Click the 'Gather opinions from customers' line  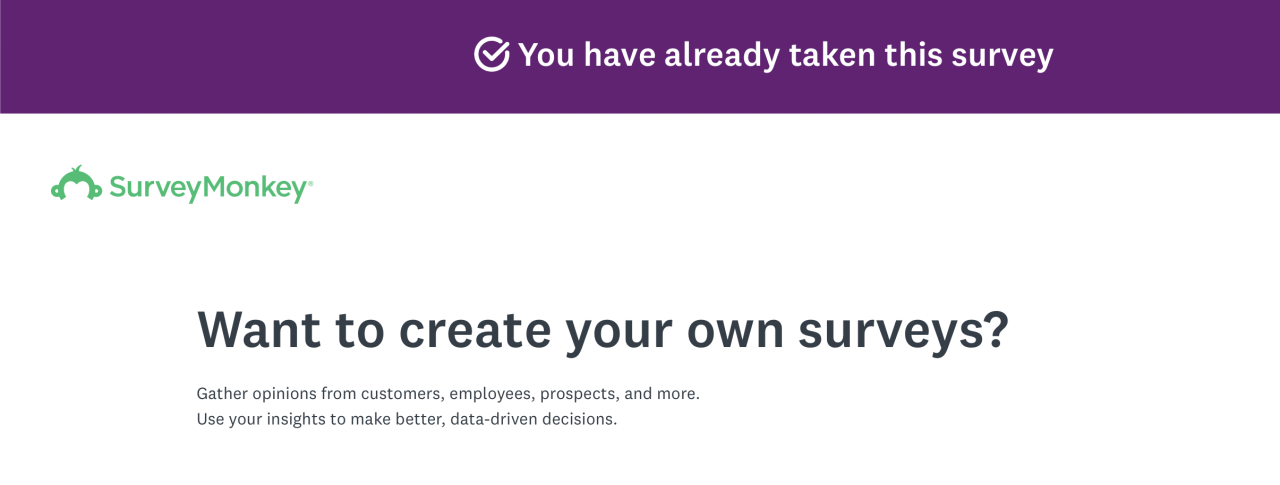(x=448, y=393)
